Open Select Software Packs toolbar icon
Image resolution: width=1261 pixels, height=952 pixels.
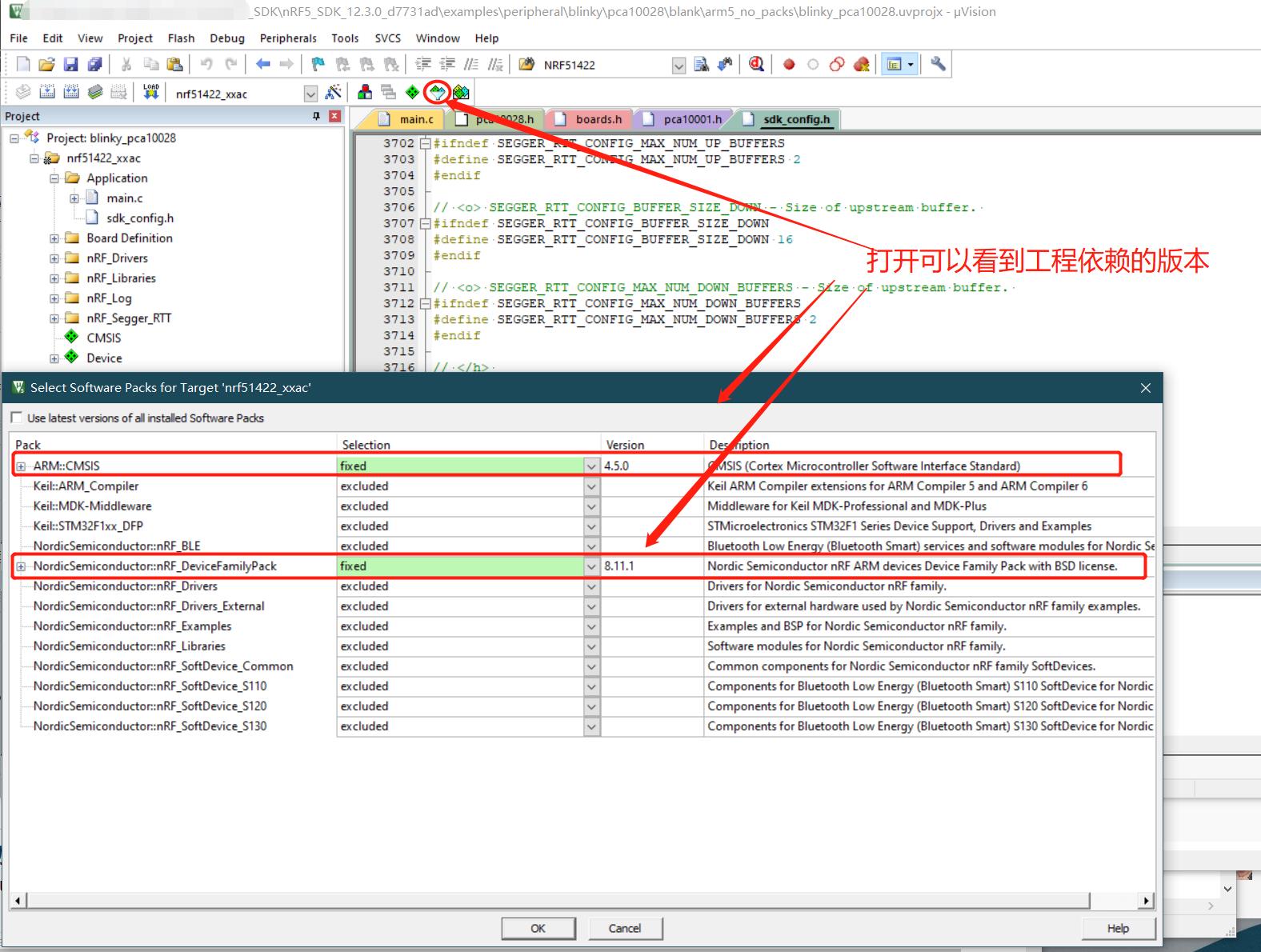point(436,93)
